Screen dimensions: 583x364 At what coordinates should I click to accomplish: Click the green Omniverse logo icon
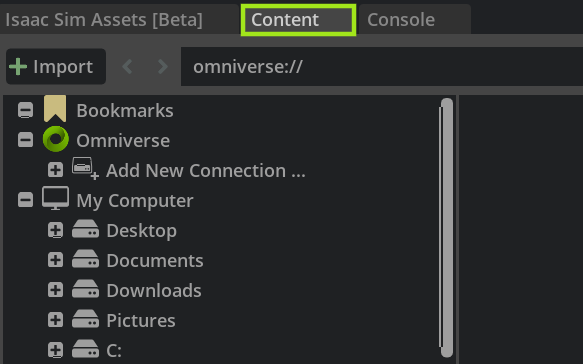tap(56, 139)
